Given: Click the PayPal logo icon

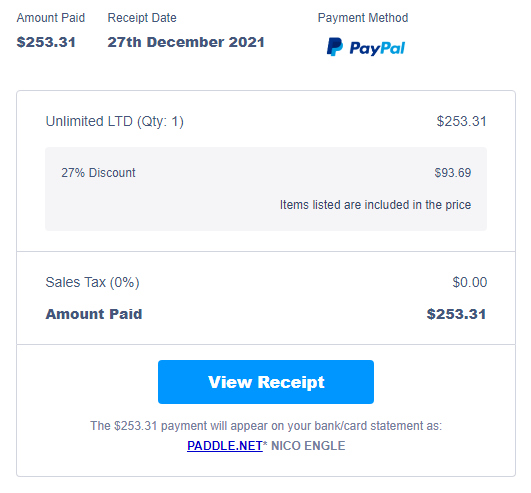Looking at the screenshot, I should pos(335,47).
